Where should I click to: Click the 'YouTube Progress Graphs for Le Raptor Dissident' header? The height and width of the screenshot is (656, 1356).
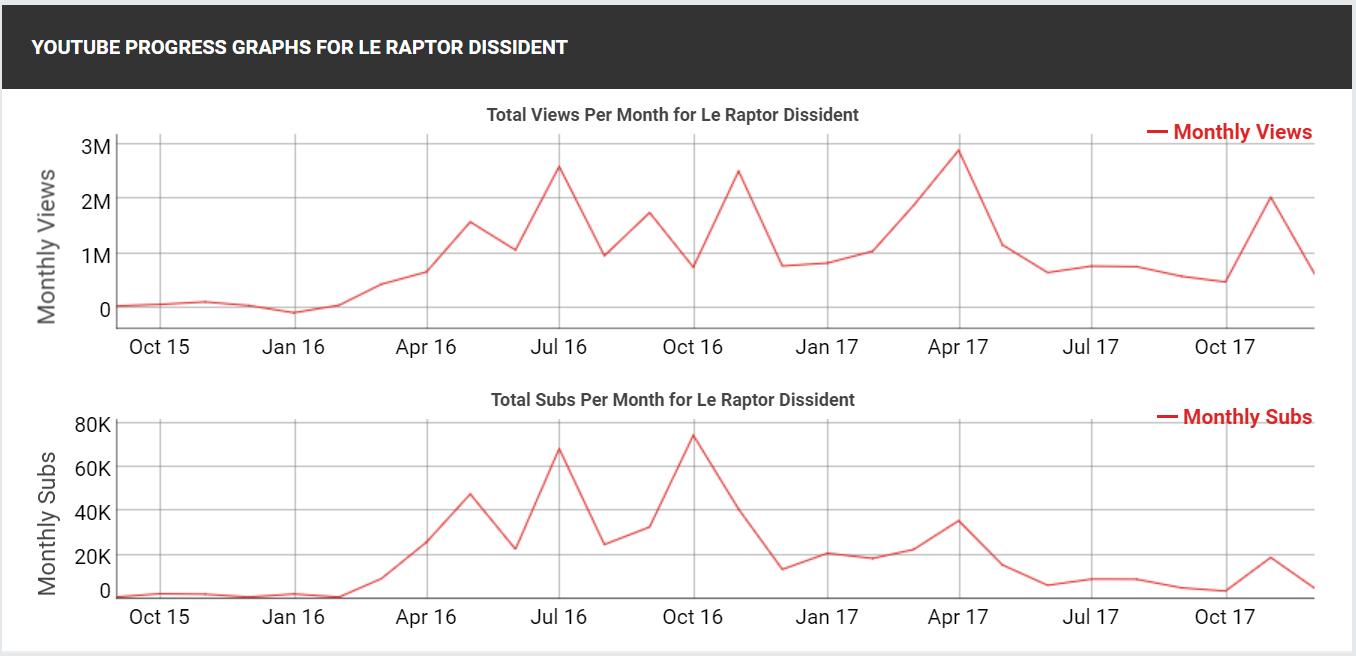(x=300, y=47)
